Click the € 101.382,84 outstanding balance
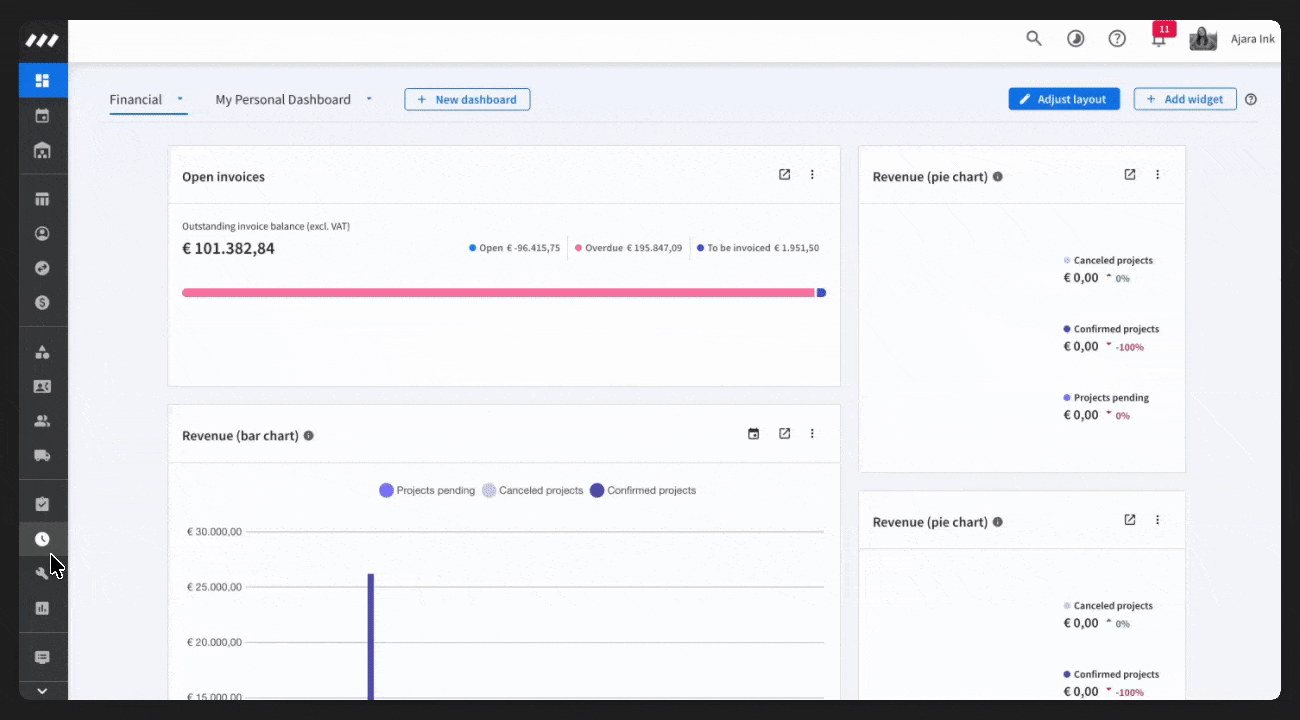 (x=228, y=248)
